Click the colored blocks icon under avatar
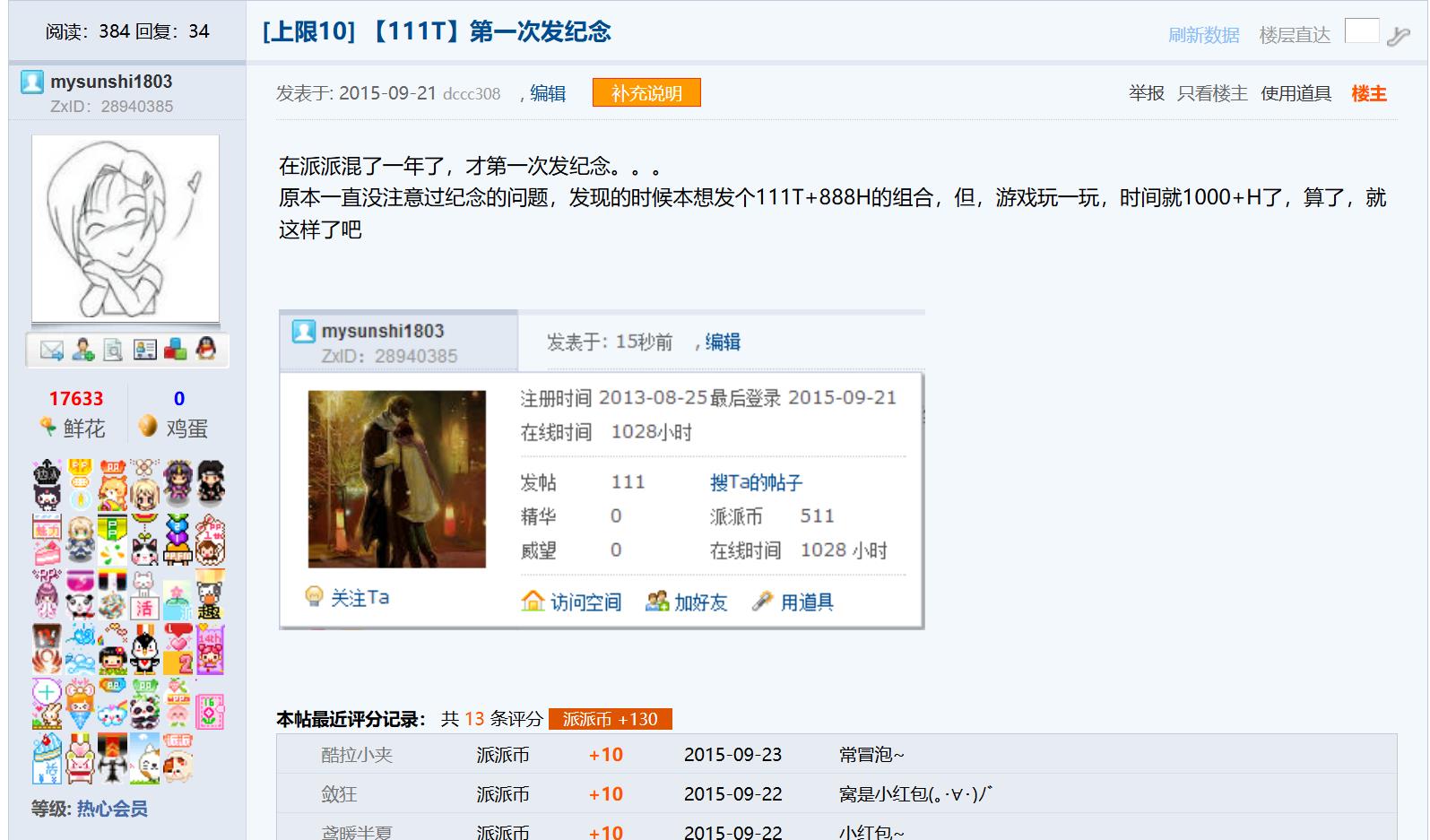Image resolution: width=1430 pixels, height=840 pixels. point(175,351)
